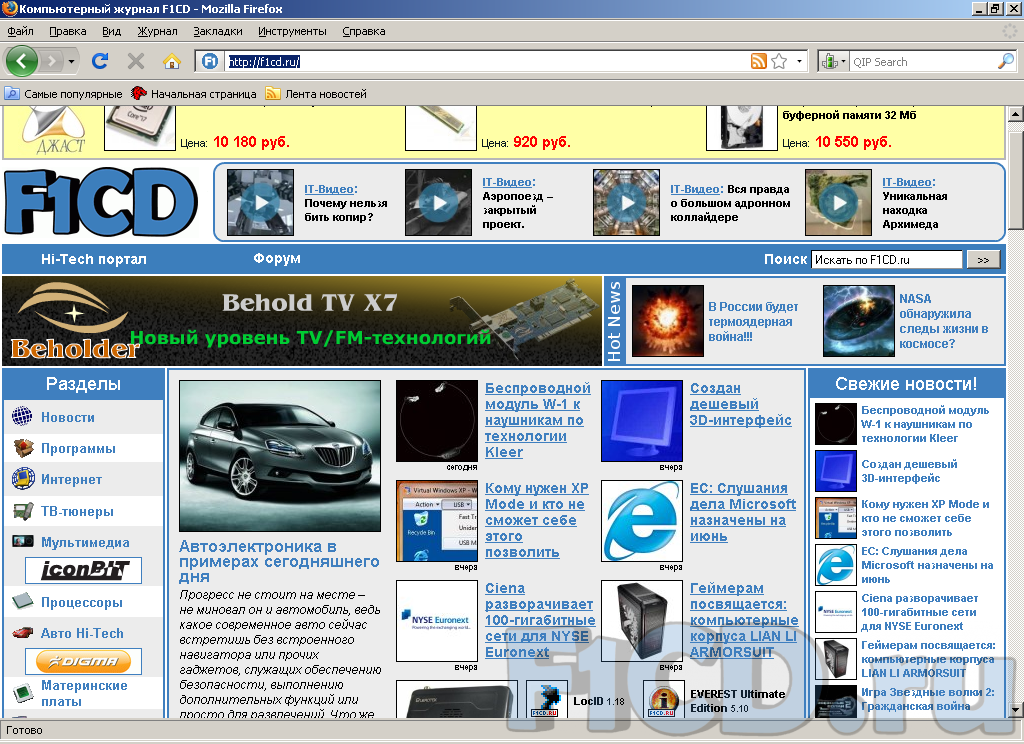Viewport: 1024px width, 744px height.
Task: Click the Интернет section icon
Action: coord(23,479)
